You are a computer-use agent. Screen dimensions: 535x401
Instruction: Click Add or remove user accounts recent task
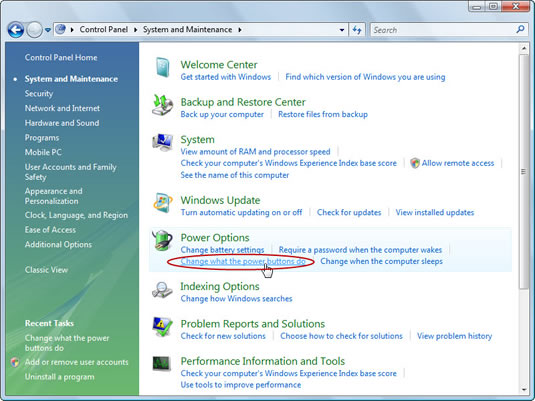coord(76,362)
